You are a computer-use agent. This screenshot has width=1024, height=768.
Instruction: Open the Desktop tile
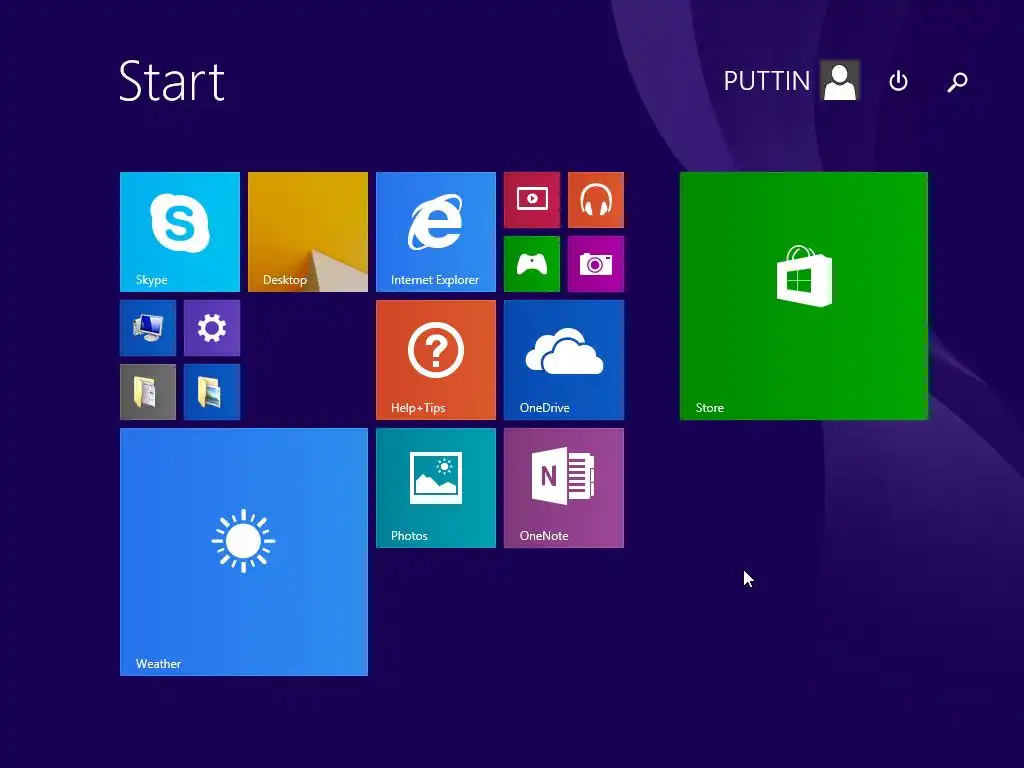click(308, 232)
